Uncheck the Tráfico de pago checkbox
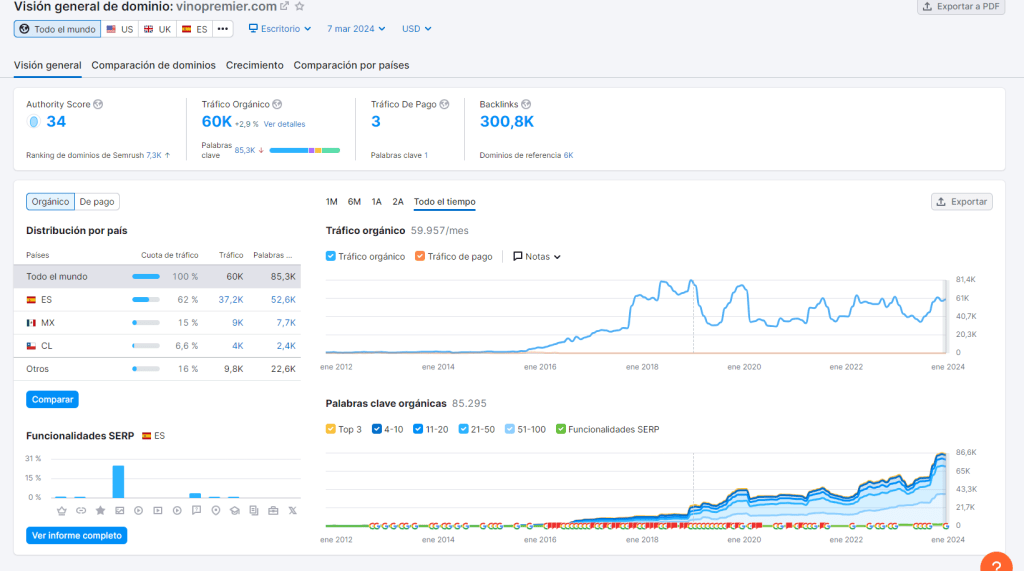The image size is (1024, 571). click(x=420, y=256)
